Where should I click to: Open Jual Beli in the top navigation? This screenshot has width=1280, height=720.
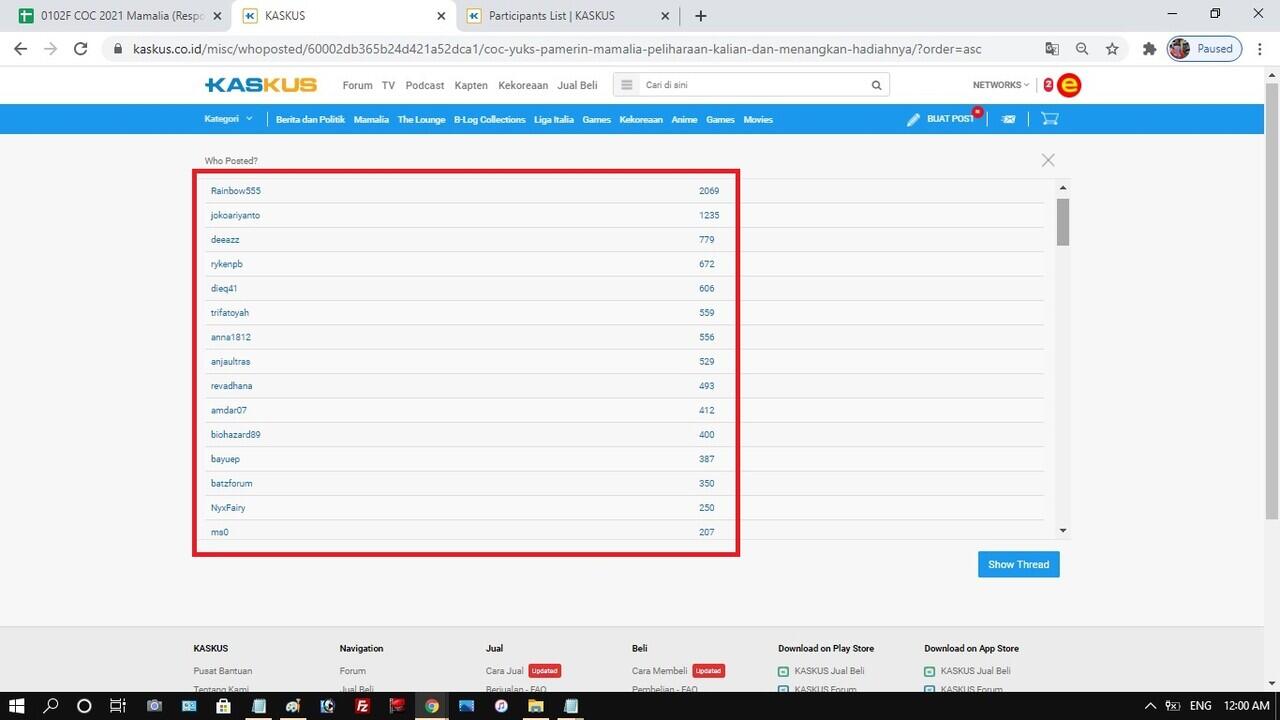577,85
